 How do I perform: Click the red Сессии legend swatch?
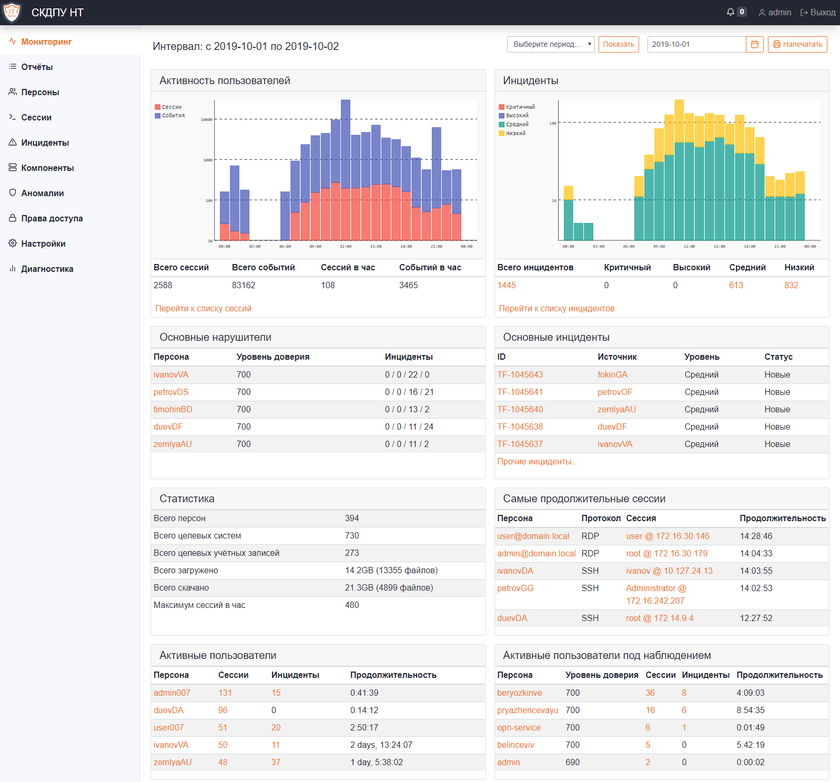coord(157,107)
